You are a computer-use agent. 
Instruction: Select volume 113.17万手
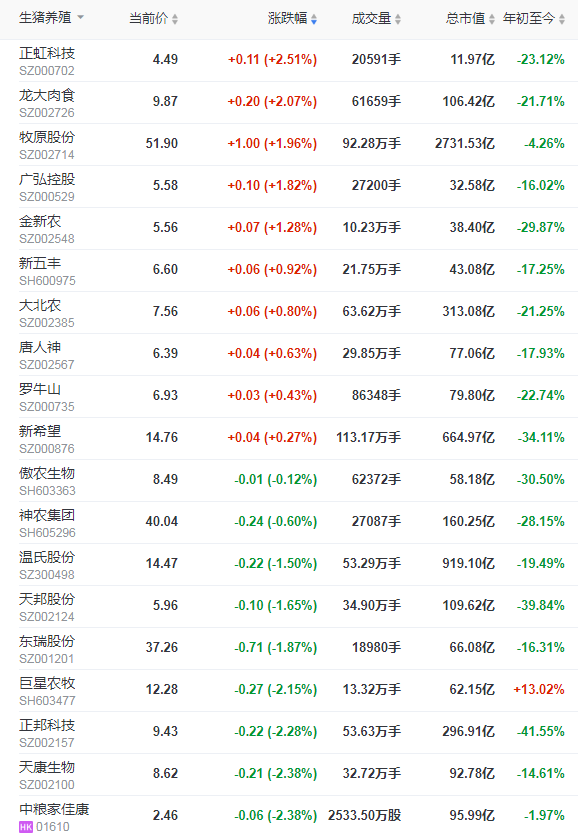tap(368, 438)
